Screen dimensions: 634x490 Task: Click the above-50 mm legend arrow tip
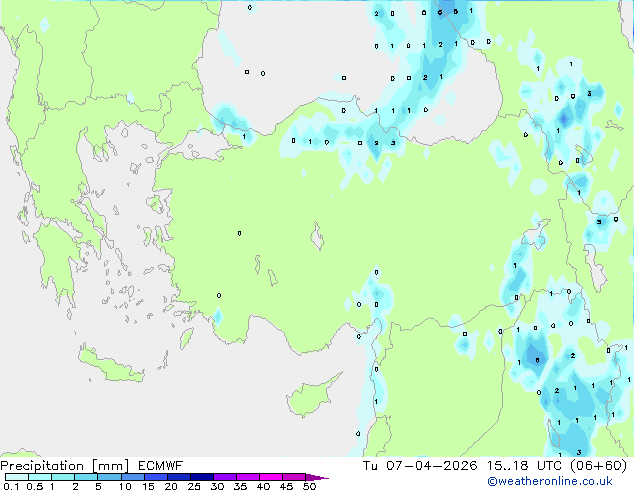(317, 477)
